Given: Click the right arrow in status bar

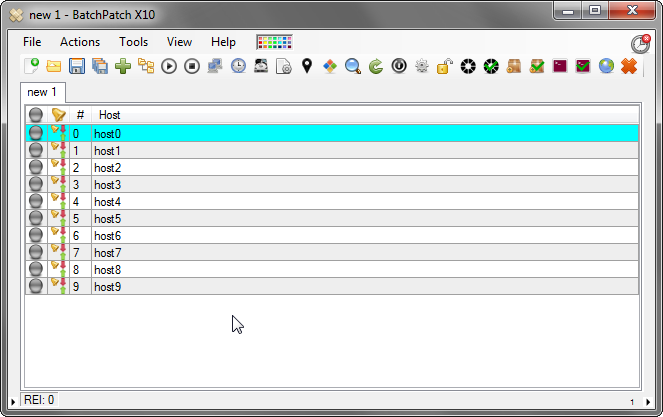Looking at the screenshot, I should tap(648, 402).
